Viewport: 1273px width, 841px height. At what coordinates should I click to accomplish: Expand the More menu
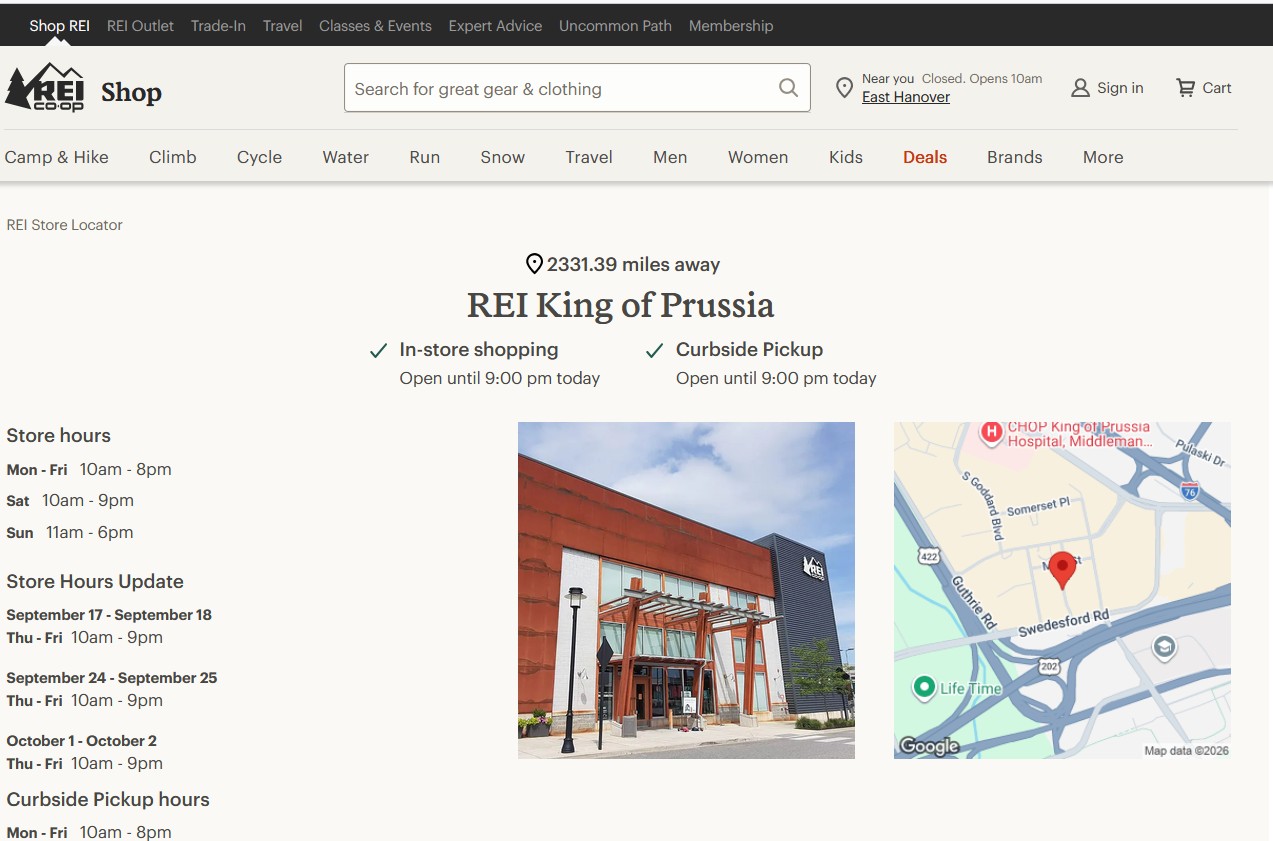tap(1103, 157)
